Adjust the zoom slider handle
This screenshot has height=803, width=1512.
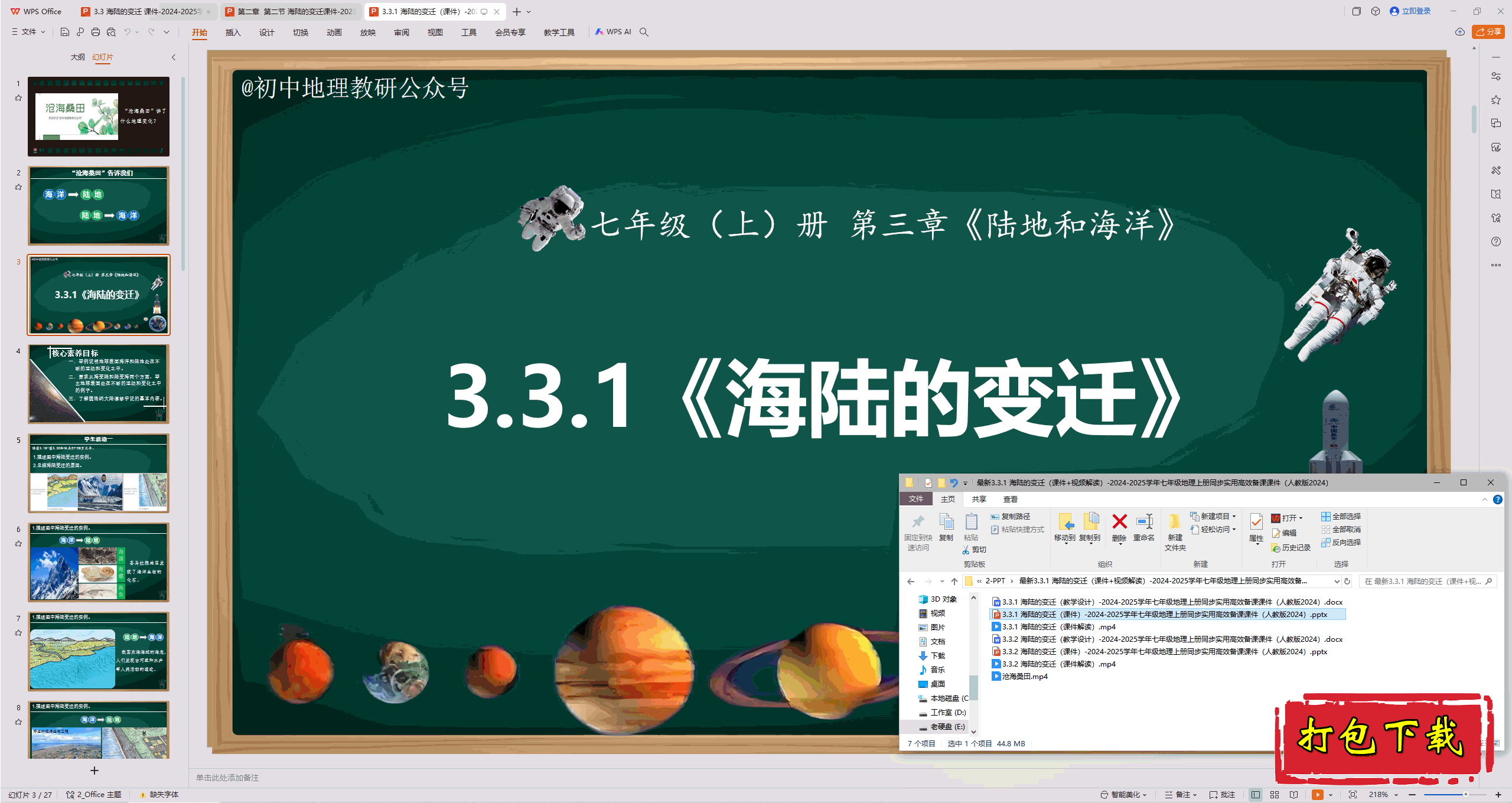(x=1465, y=795)
